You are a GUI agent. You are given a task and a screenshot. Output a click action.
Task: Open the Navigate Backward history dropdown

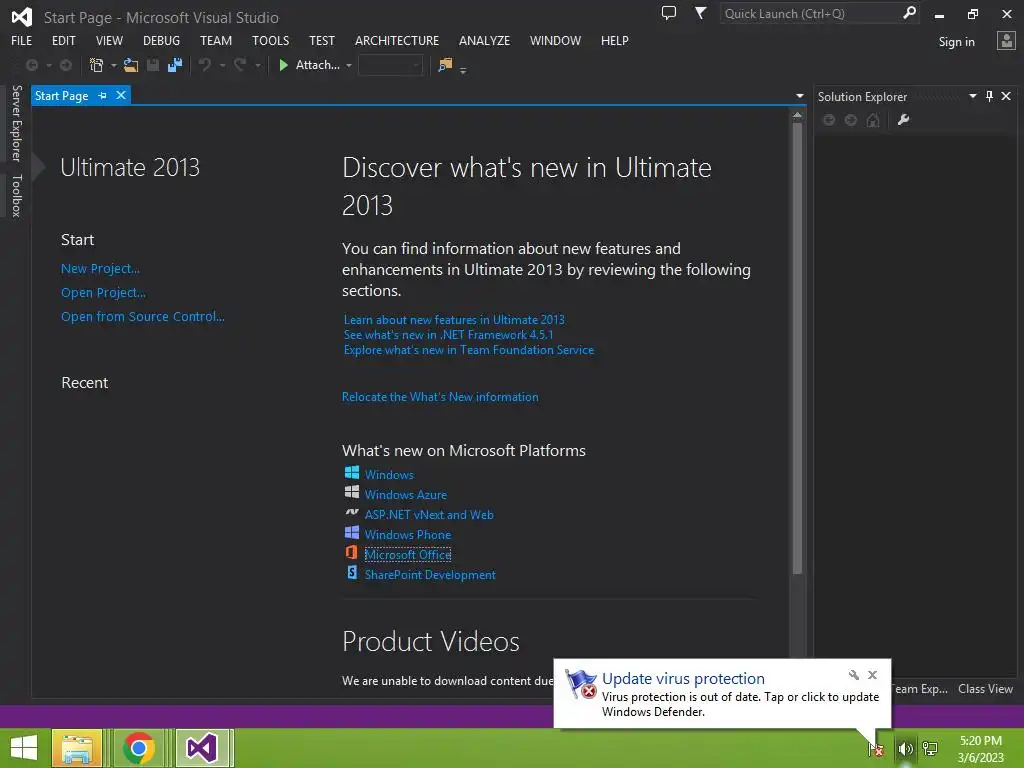pyautogui.click(x=48, y=65)
